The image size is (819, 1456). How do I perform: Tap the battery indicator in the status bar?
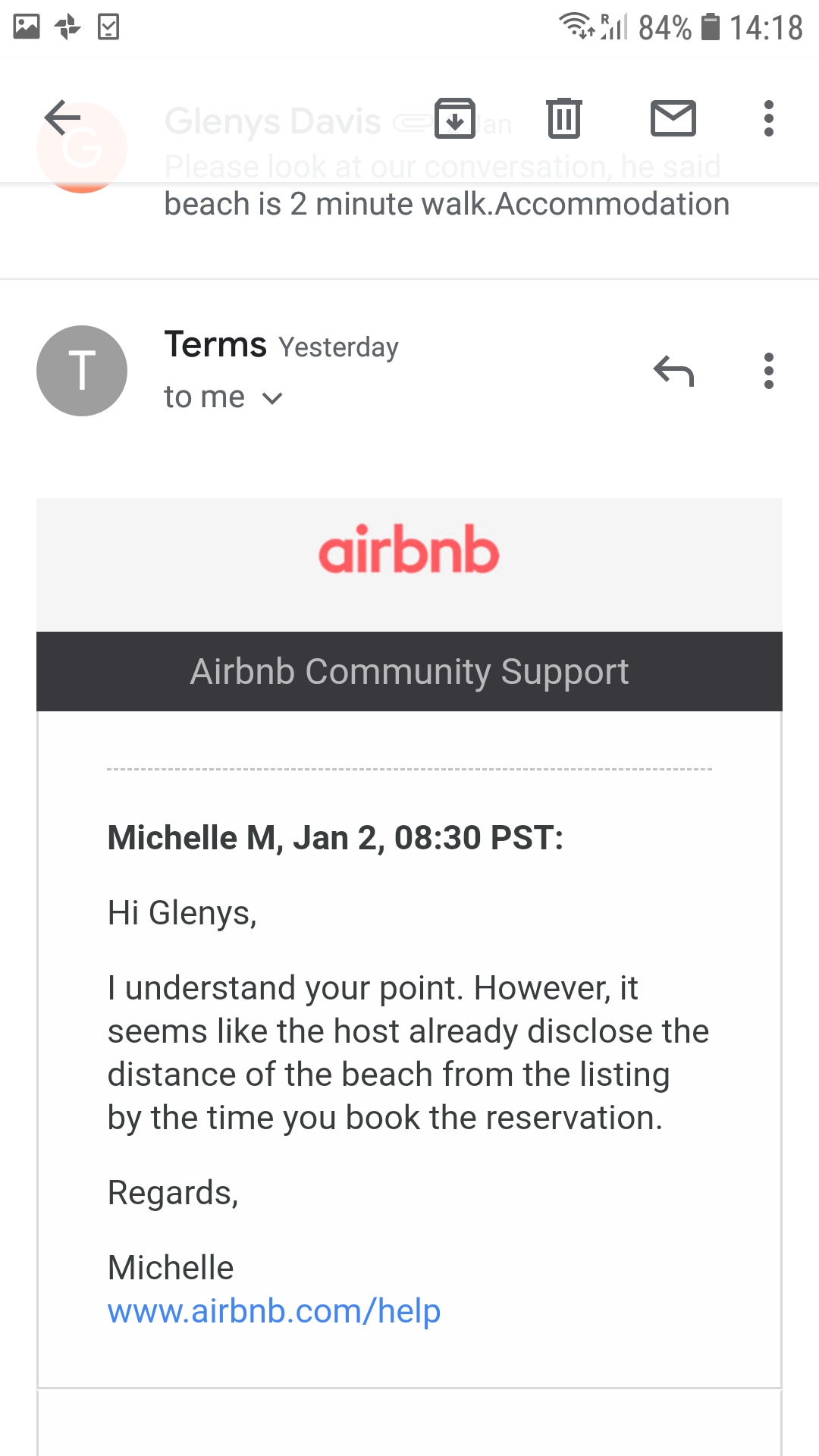click(x=710, y=27)
